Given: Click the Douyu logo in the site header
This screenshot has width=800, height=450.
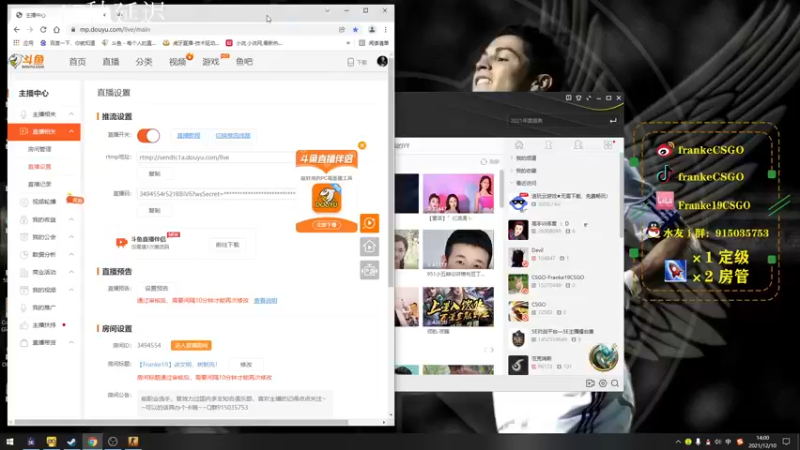Looking at the screenshot, I should (x=27, y=61).
